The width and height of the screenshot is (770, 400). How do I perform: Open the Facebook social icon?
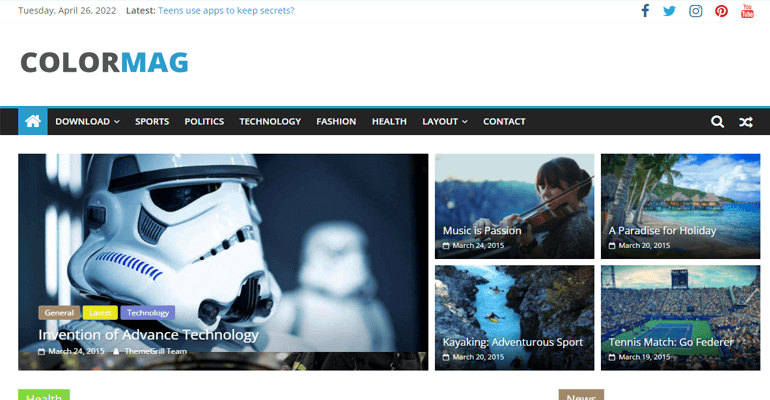coord(645,11)
